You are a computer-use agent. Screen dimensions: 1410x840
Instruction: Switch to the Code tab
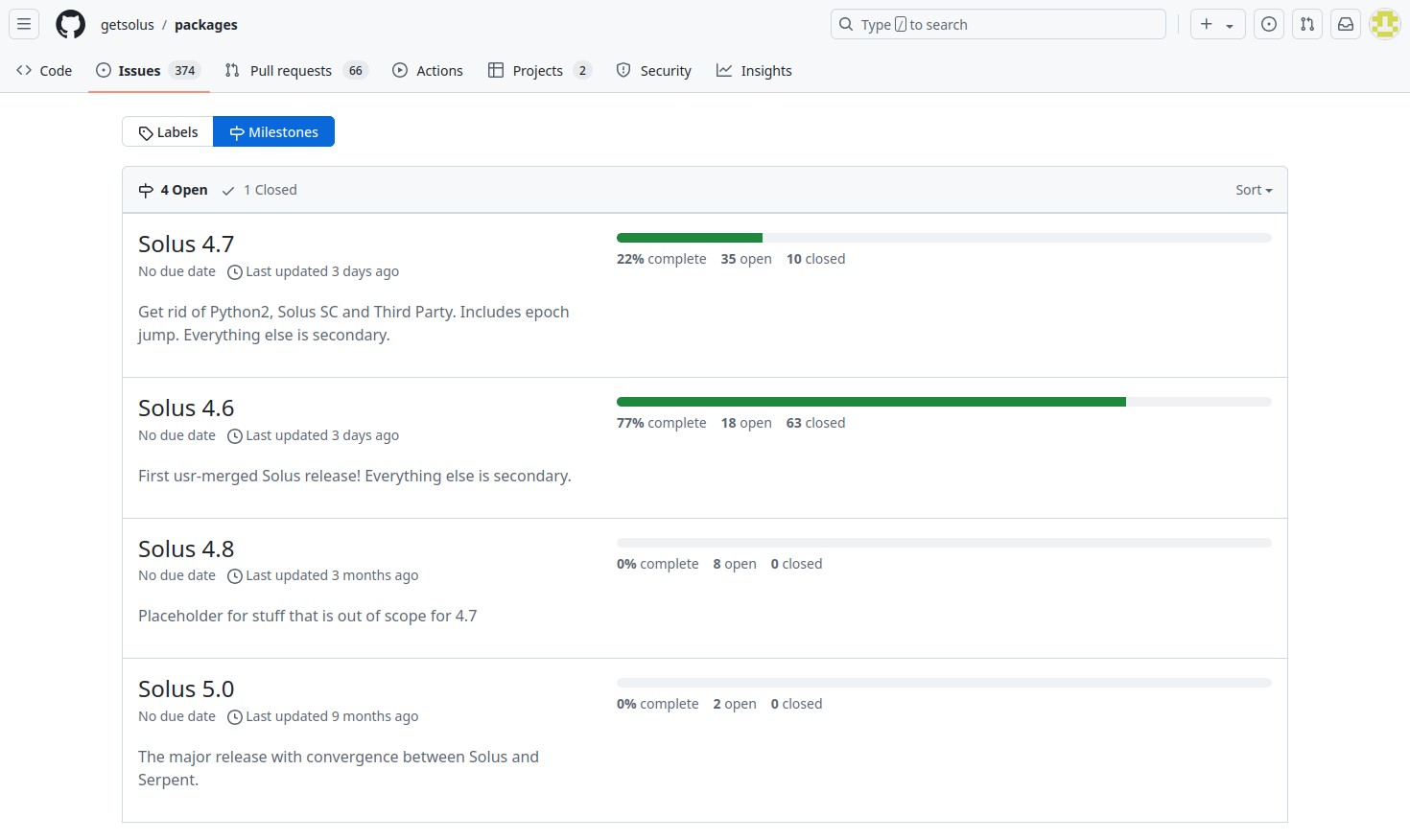click(44, 70)
